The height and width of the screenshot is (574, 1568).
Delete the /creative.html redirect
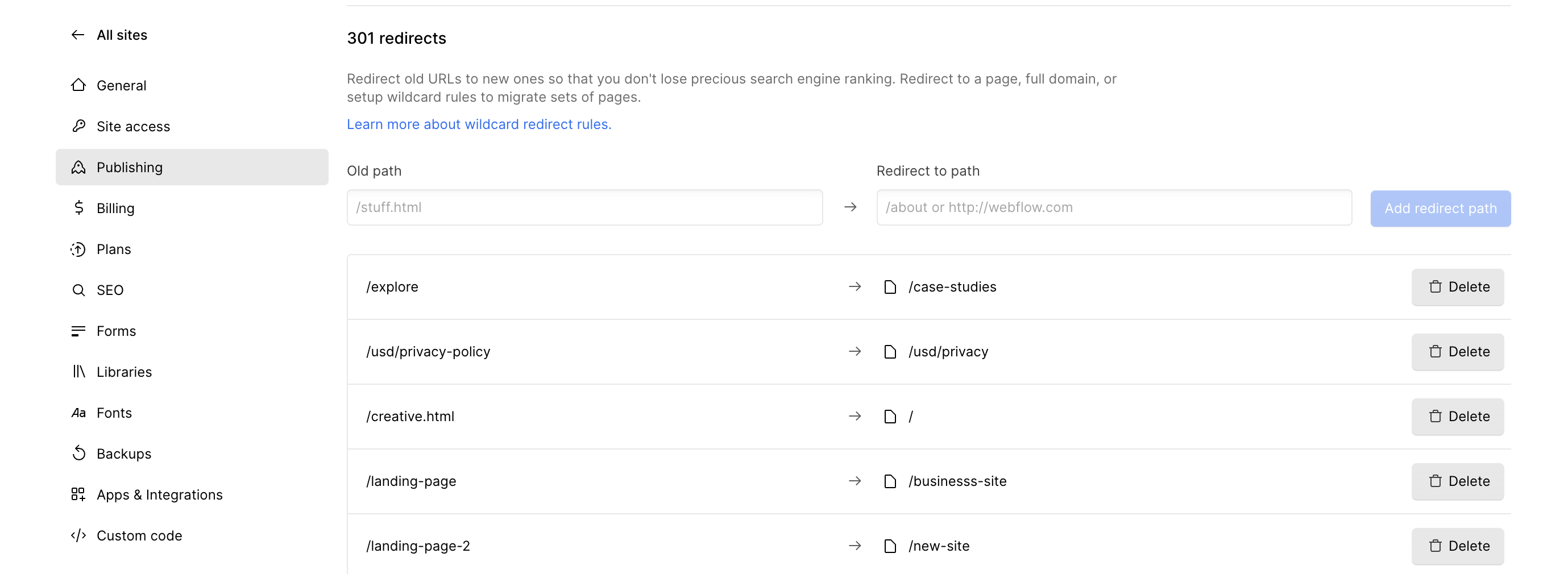tap(1458, 417)
